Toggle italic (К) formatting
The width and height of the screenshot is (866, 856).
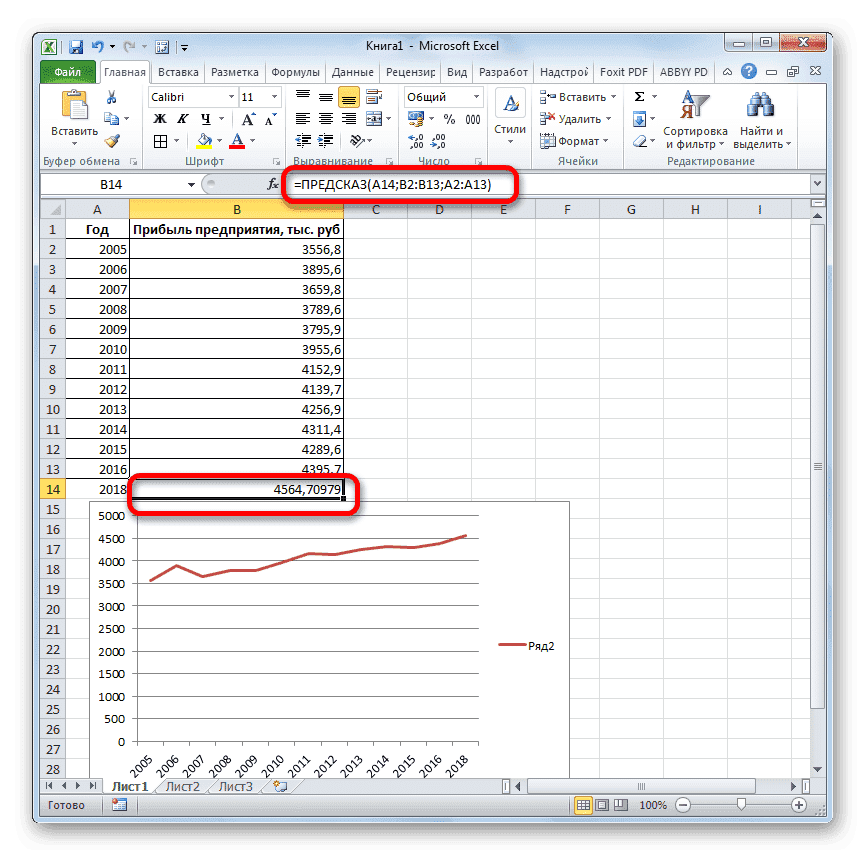[x=183, y=118]
